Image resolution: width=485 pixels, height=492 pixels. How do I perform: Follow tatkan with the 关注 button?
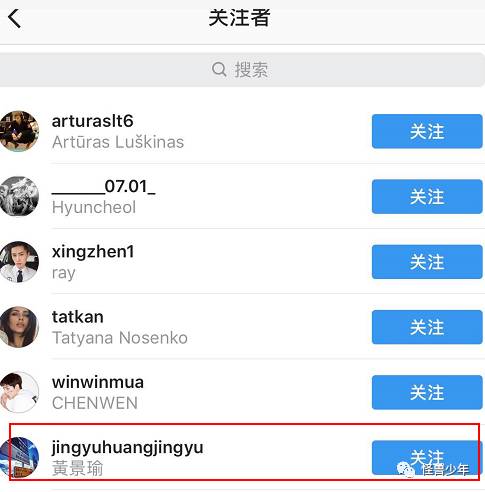427,327
